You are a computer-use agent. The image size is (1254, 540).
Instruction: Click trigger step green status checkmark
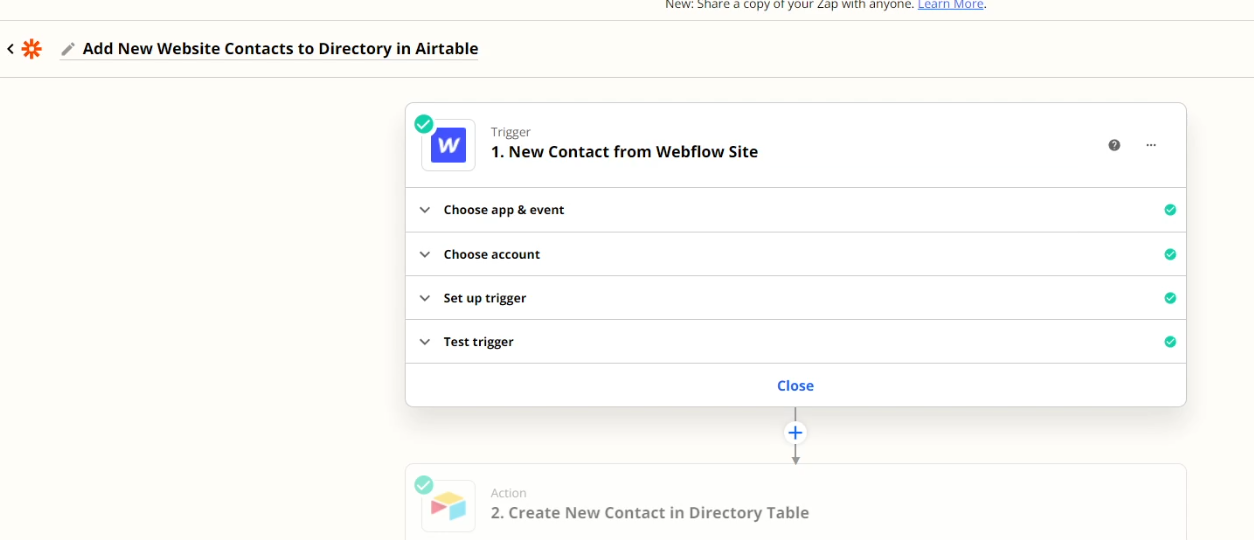click(x=424, y=124)
